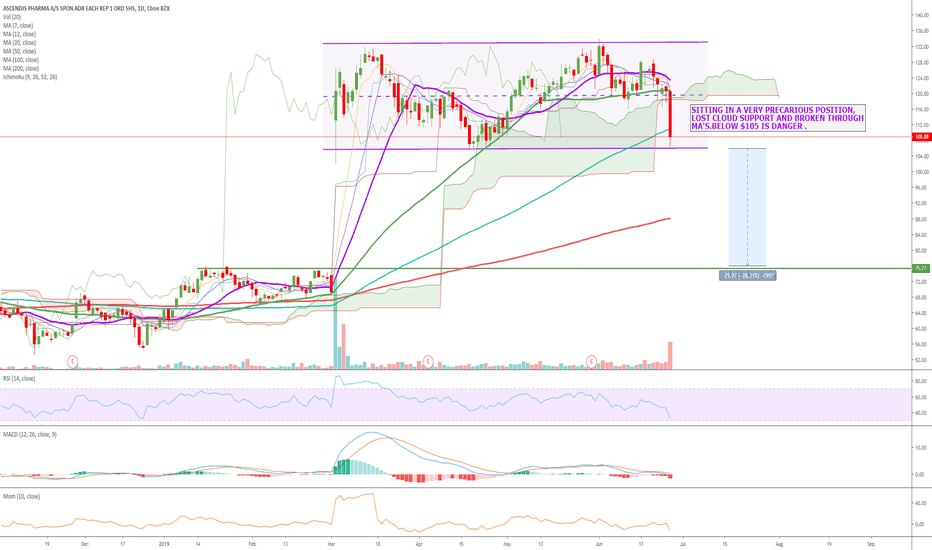Click the Mar label on the time axis
This screenshot has height=550, width=932.
[x=331, y=543]
